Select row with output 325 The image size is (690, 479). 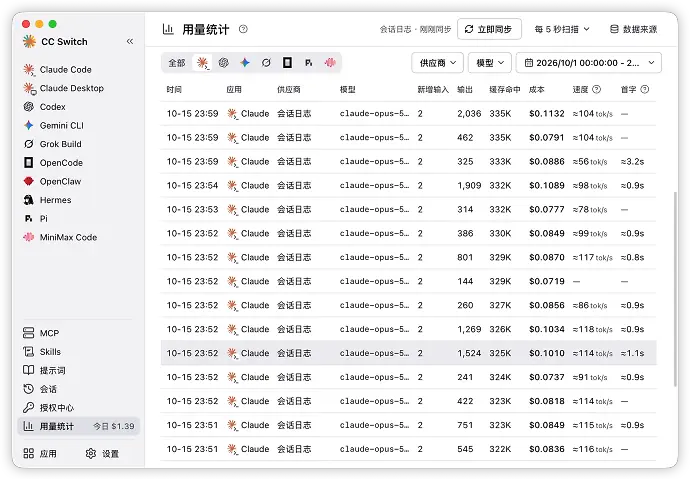coord(408,161)
